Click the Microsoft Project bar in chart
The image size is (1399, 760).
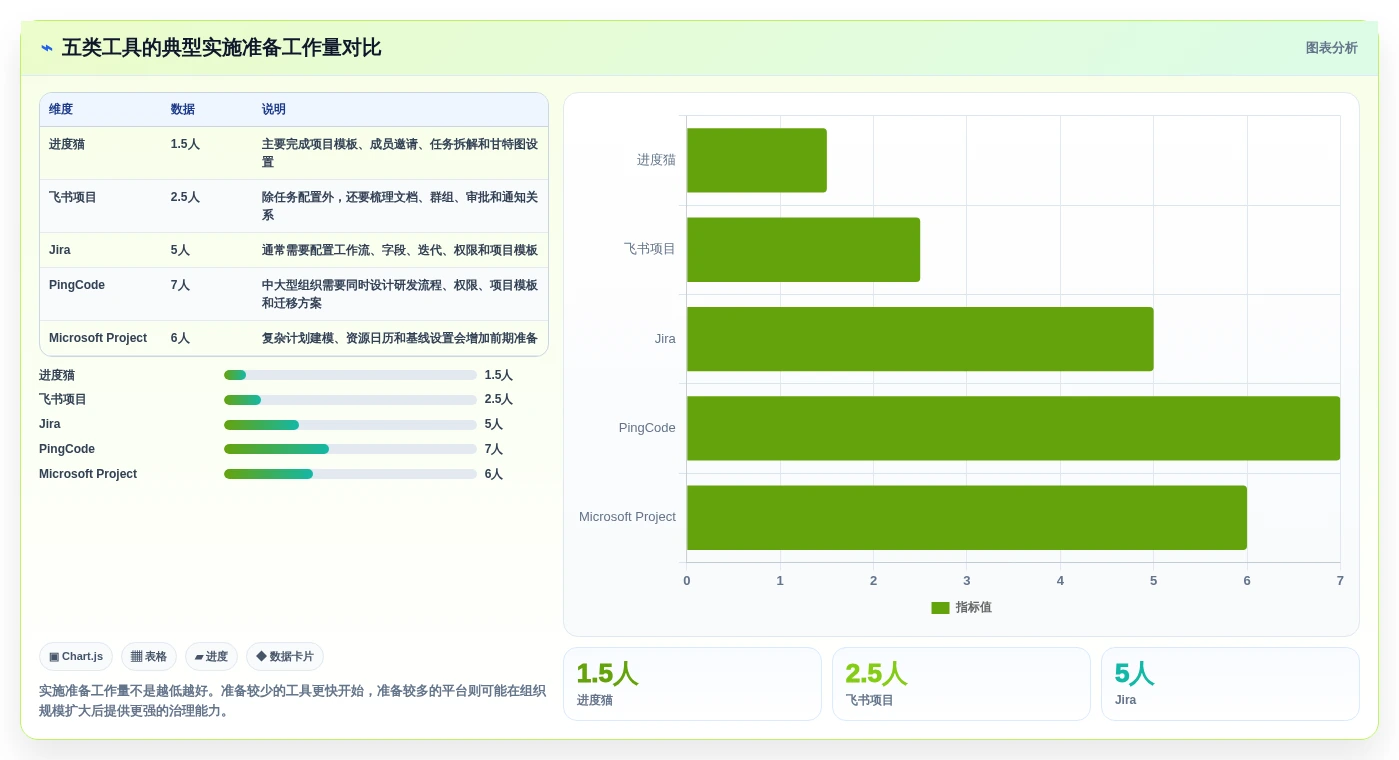point(967,517)
